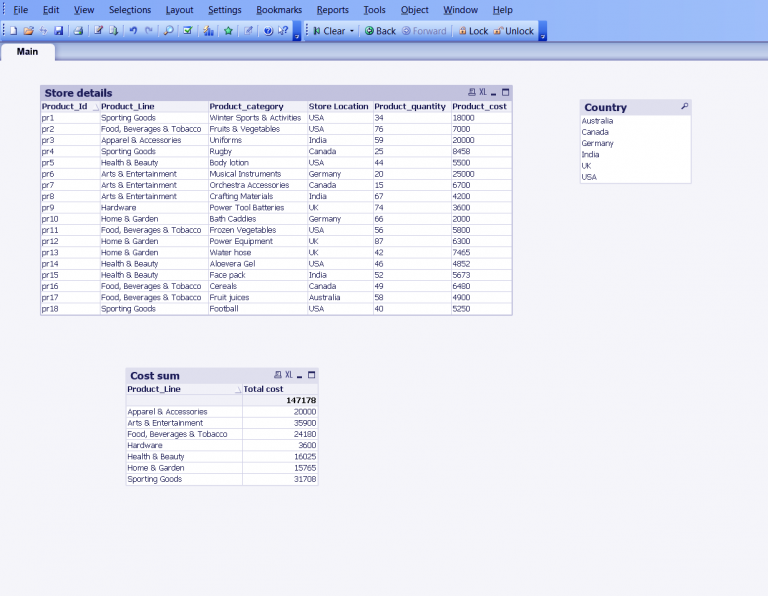Select USA in Country list
This screenshot has height=596, width=768.
click(x=635, y=177)
